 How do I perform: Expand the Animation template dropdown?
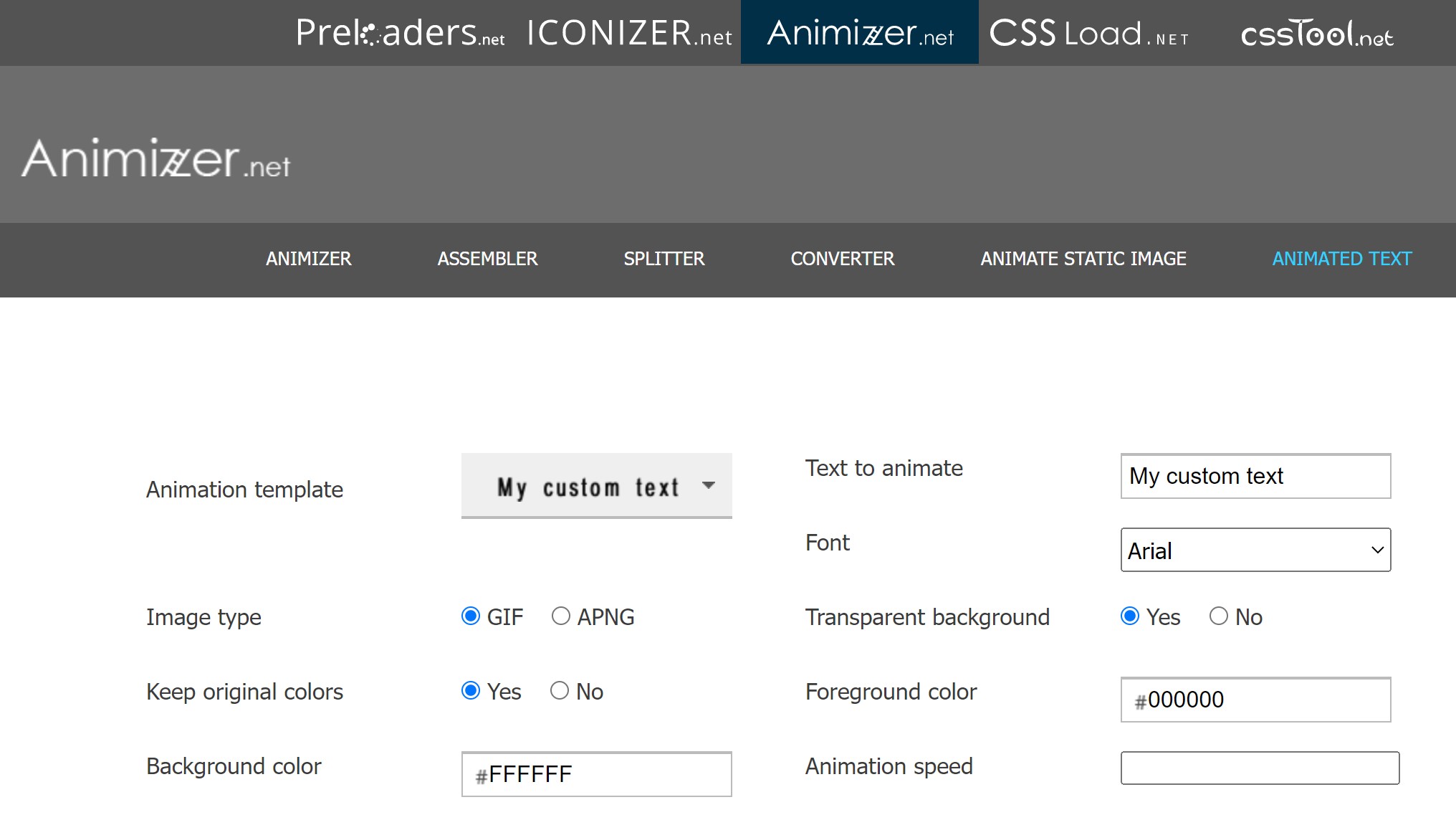click(597, 486)
